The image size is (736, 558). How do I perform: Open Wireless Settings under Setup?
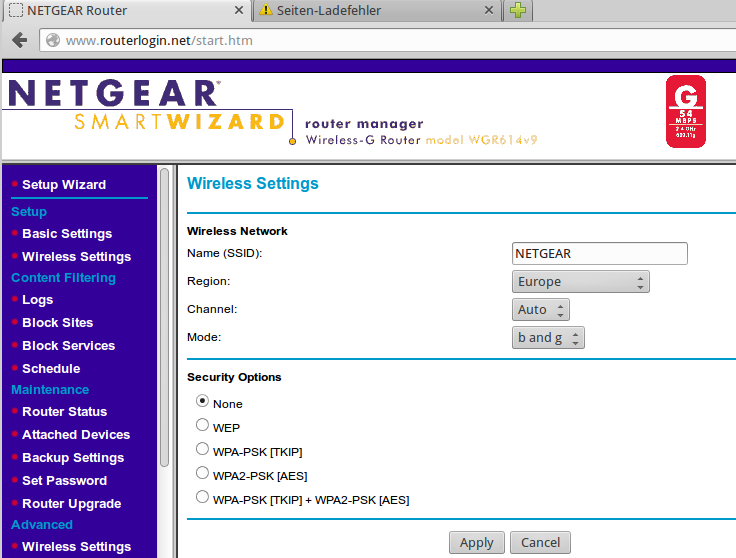pyautogui.click(x=77, y=257)
